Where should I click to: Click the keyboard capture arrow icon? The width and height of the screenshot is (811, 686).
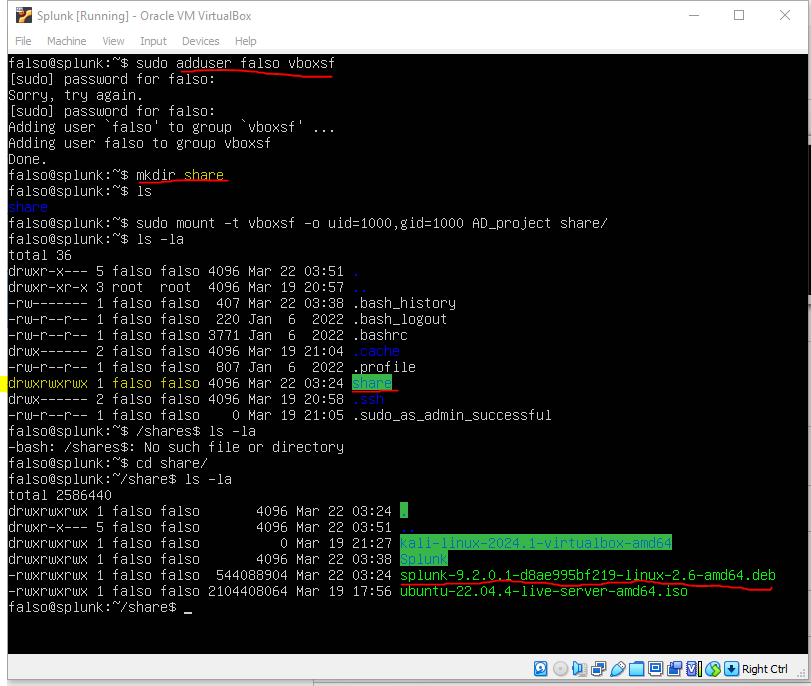coord(731,669)
